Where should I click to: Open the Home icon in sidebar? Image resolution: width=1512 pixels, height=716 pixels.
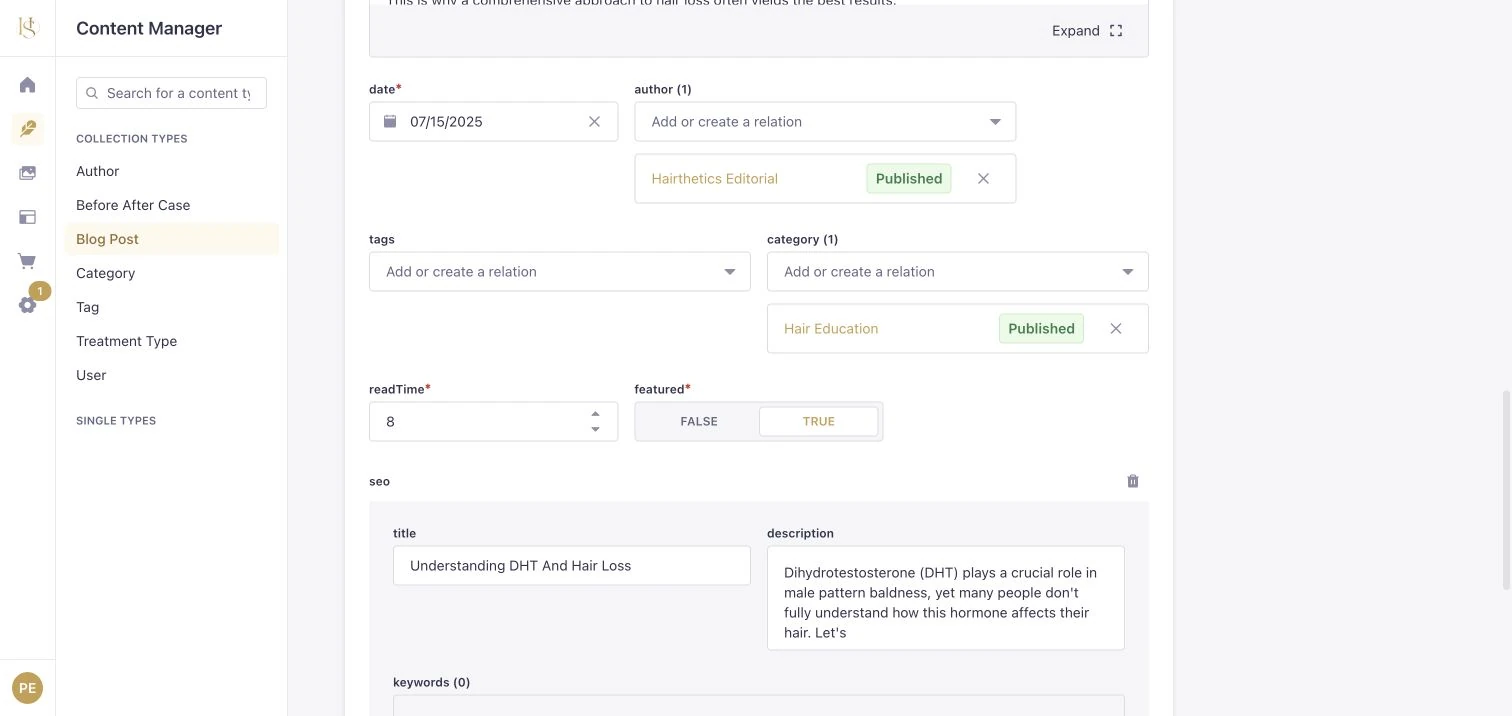(x=27, y=85)
